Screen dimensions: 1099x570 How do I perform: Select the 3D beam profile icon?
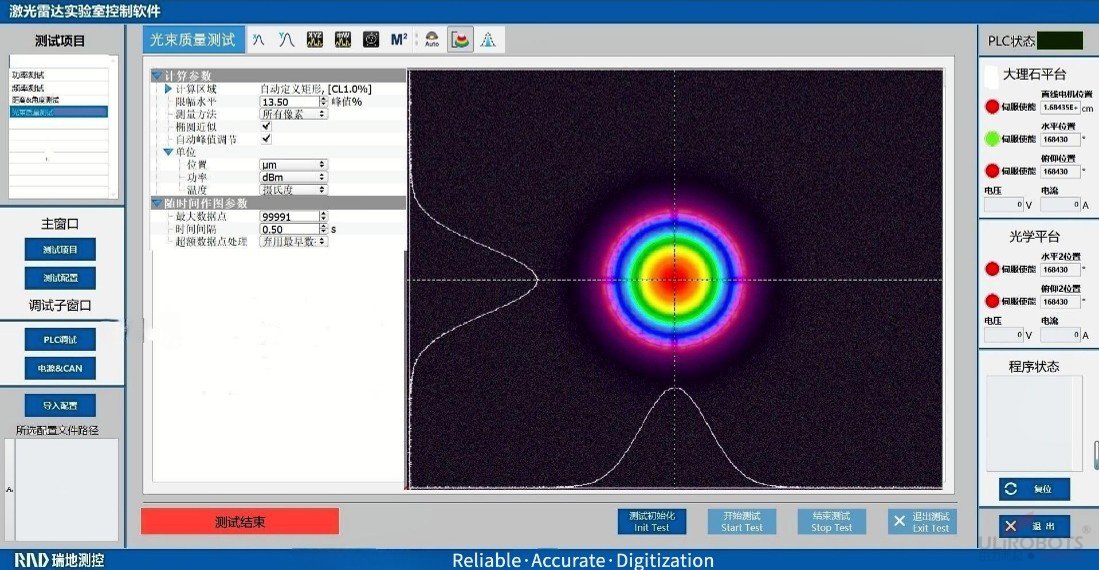pos(489,40)
